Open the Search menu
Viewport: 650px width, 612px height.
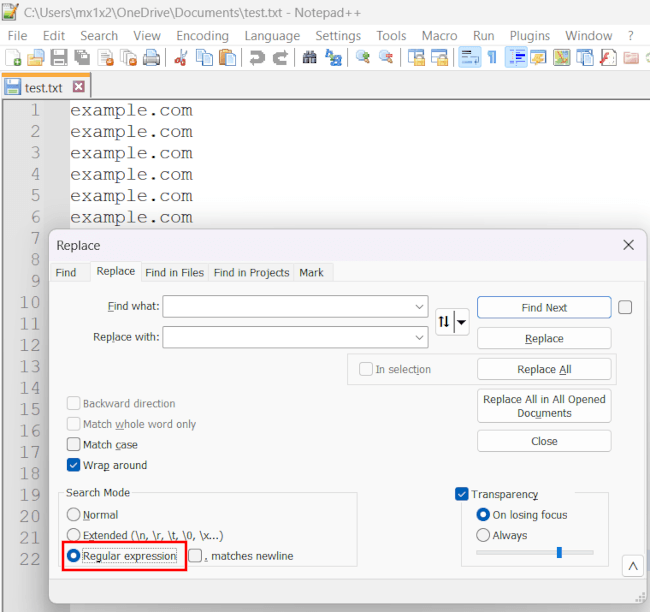(99, 36)
